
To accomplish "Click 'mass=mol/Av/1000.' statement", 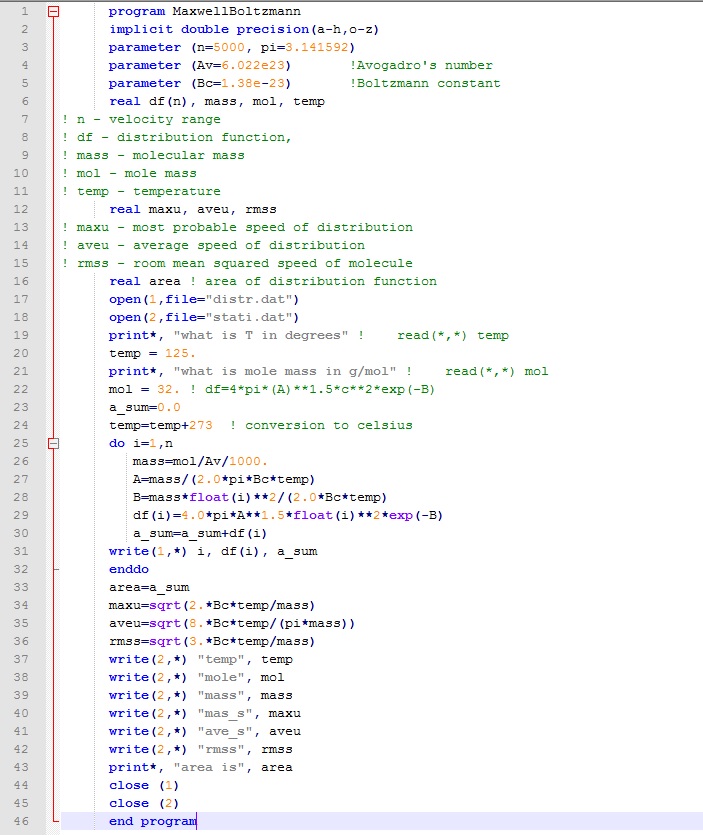I will (x=200, y=461).
